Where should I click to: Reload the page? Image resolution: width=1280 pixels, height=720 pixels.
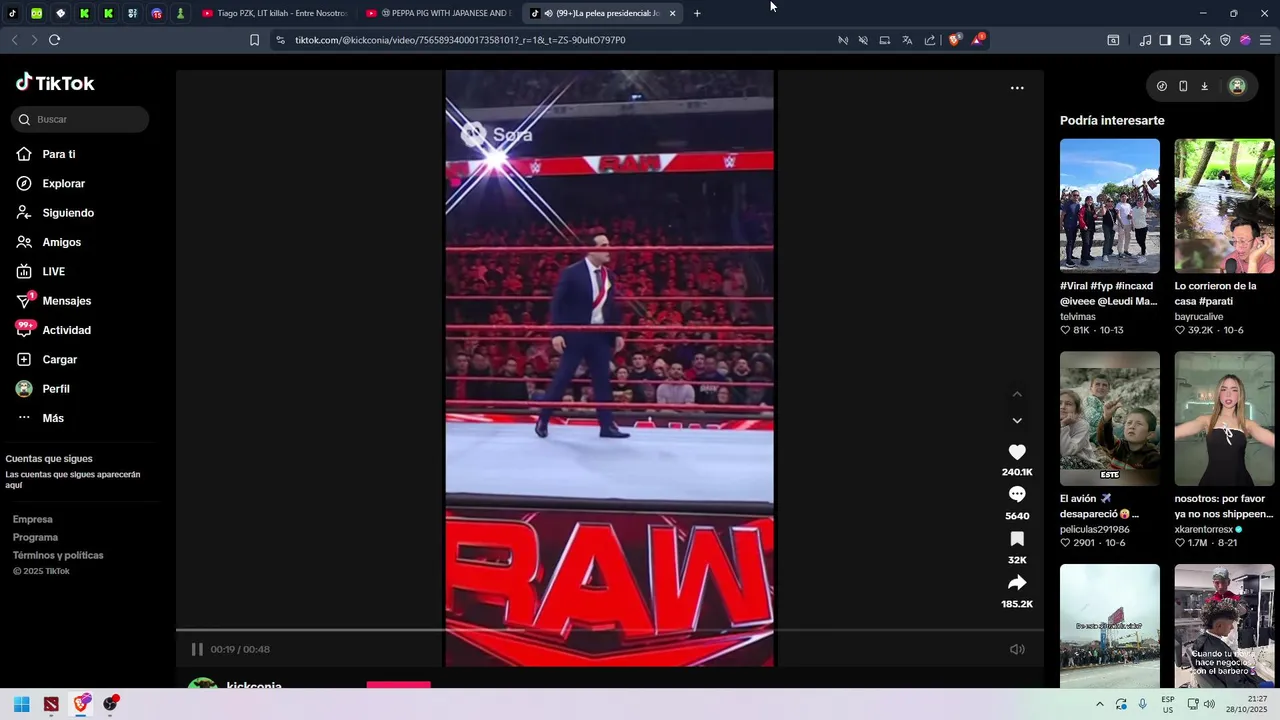pos(54,40)
